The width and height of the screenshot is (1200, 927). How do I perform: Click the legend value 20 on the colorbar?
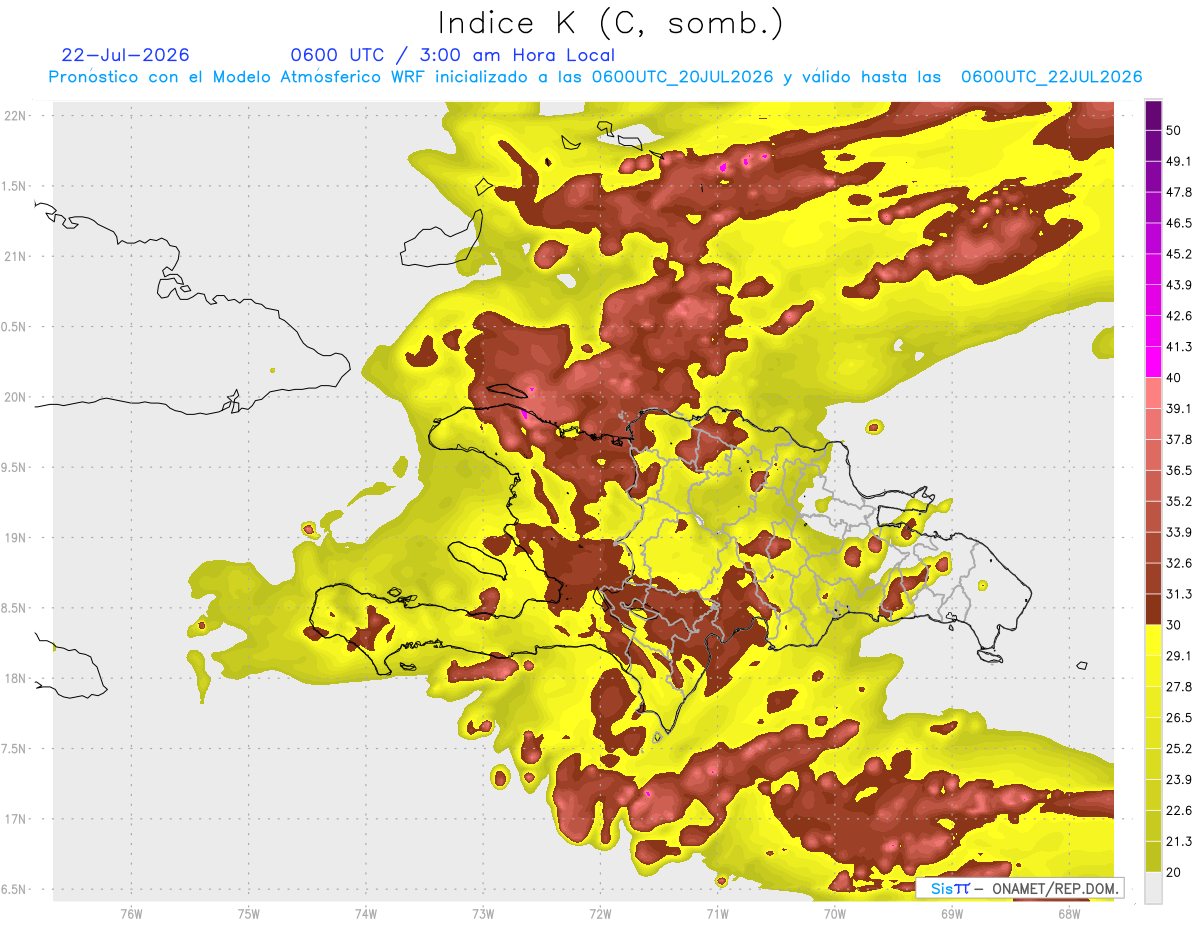coord(1174,873)
